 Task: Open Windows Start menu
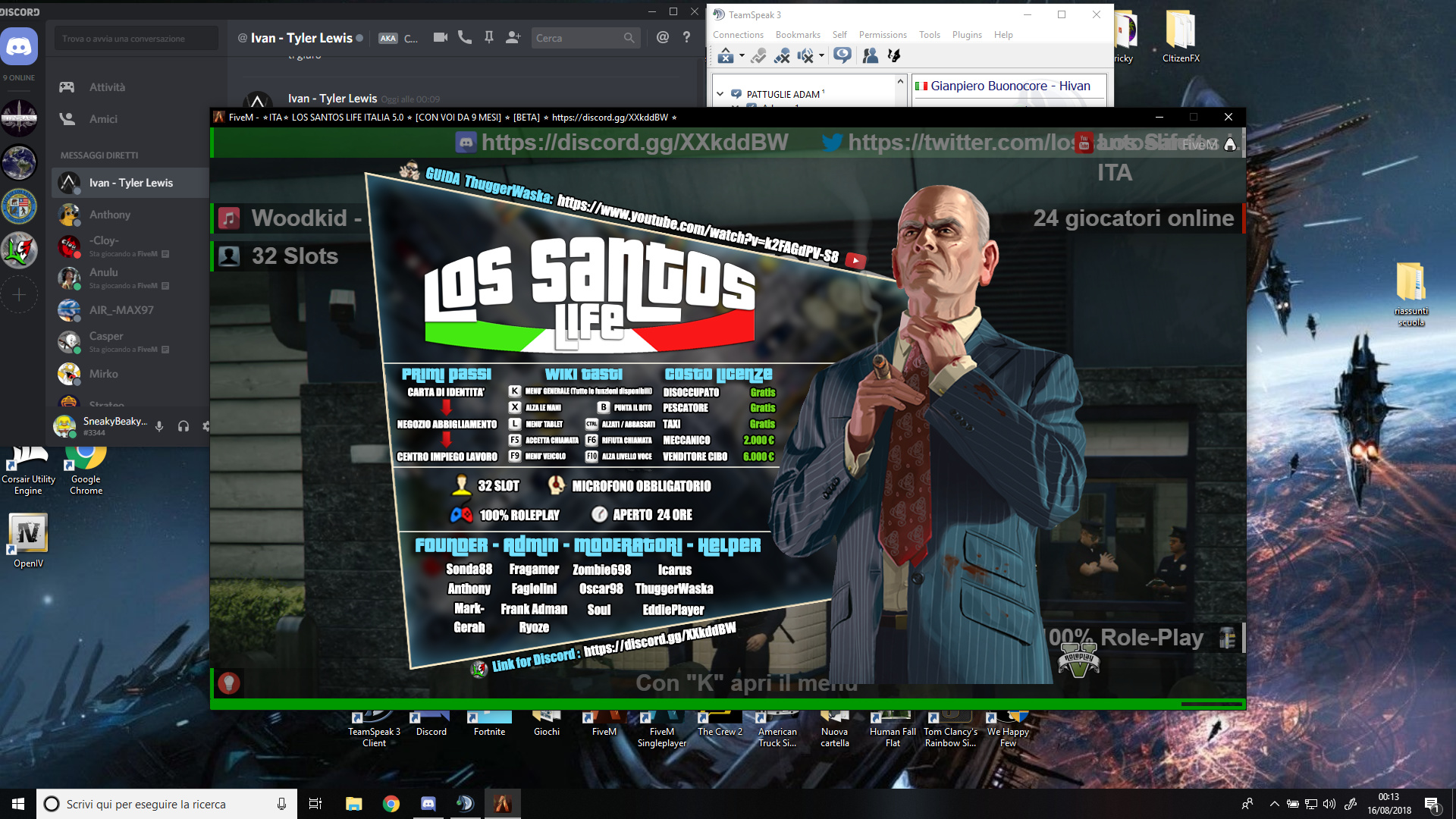tap(18, 804)
